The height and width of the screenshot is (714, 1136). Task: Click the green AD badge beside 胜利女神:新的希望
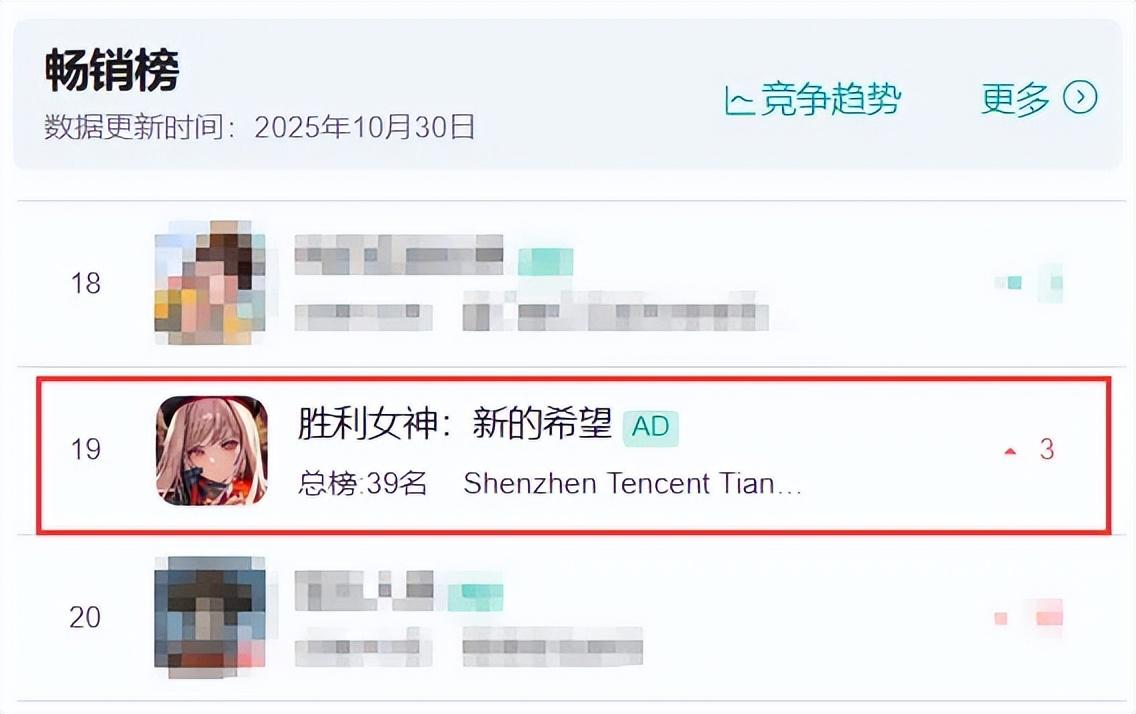click(x=651, y=427)
